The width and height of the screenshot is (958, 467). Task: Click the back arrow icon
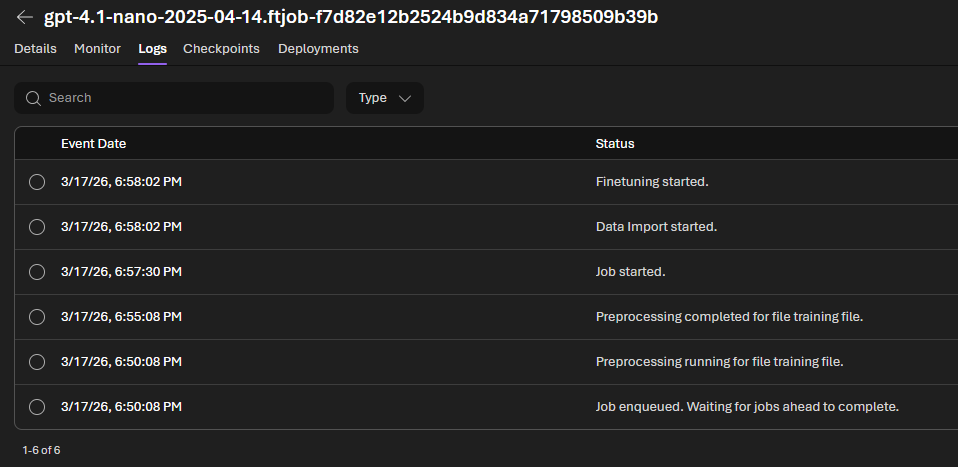25,17
